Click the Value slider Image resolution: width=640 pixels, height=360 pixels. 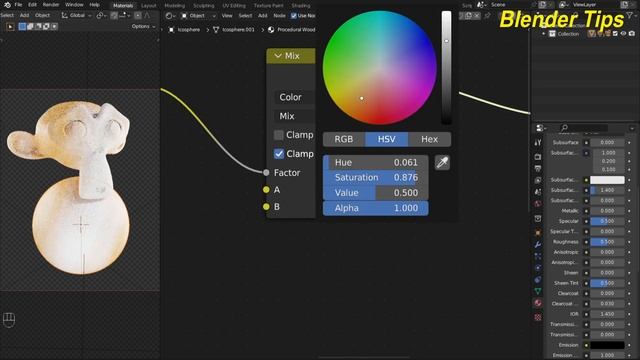pyautogui.click(x=376, y=193)
